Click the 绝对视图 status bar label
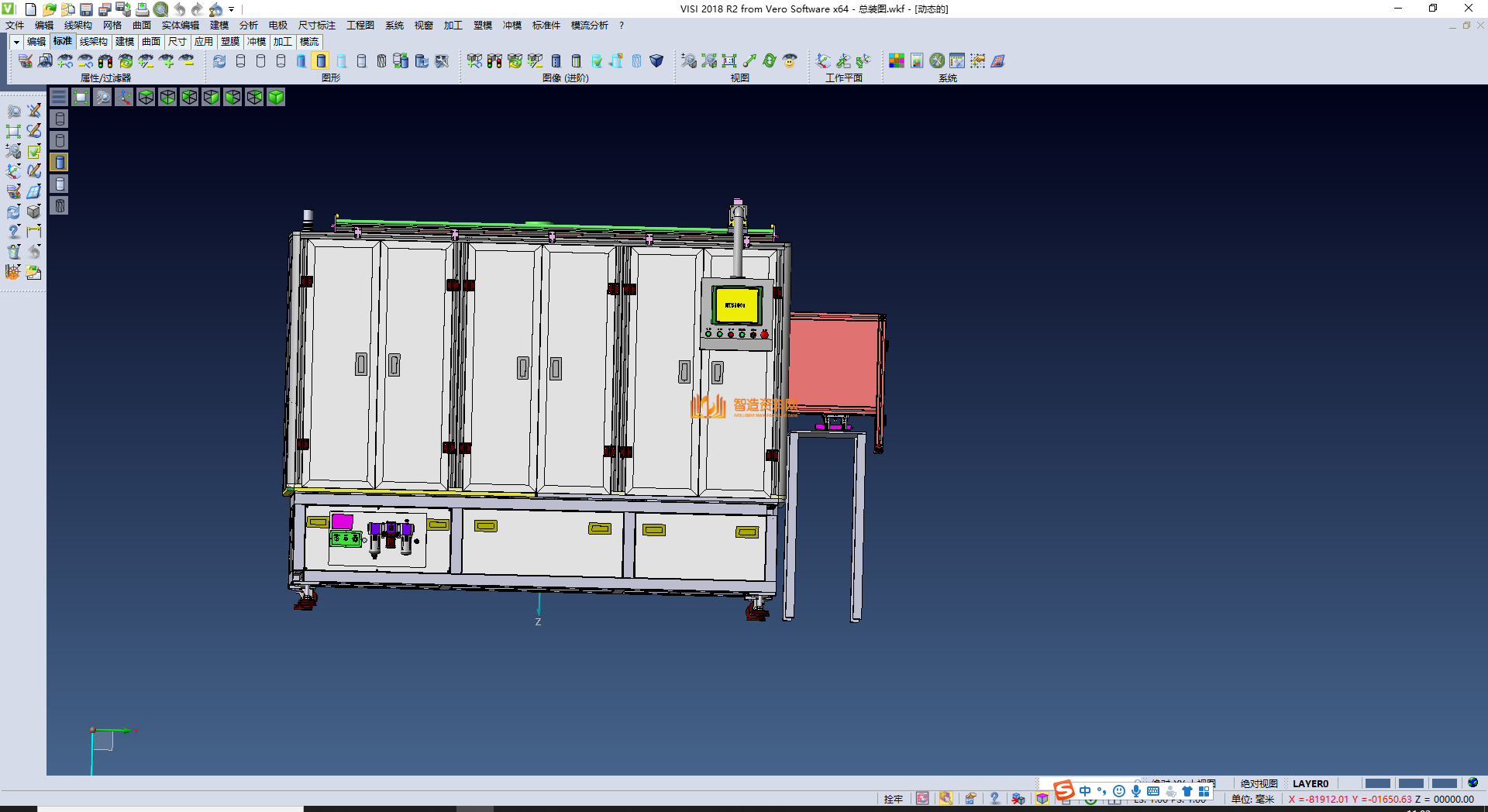 click(1259, 783)
